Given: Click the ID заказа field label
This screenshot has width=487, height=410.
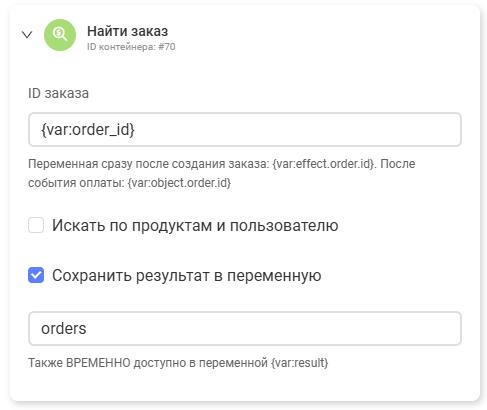Looking at the screenshot, I should (x=58, y=93).
